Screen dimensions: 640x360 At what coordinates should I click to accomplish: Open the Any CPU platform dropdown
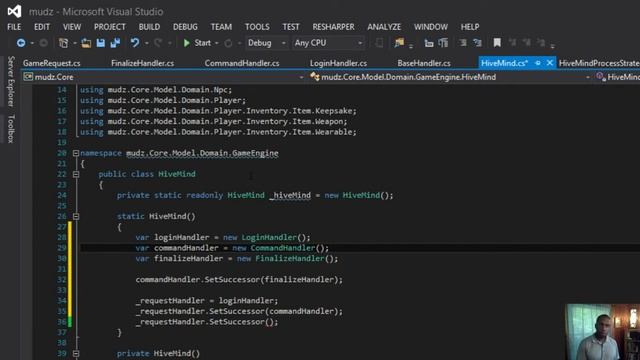point(328,43)
